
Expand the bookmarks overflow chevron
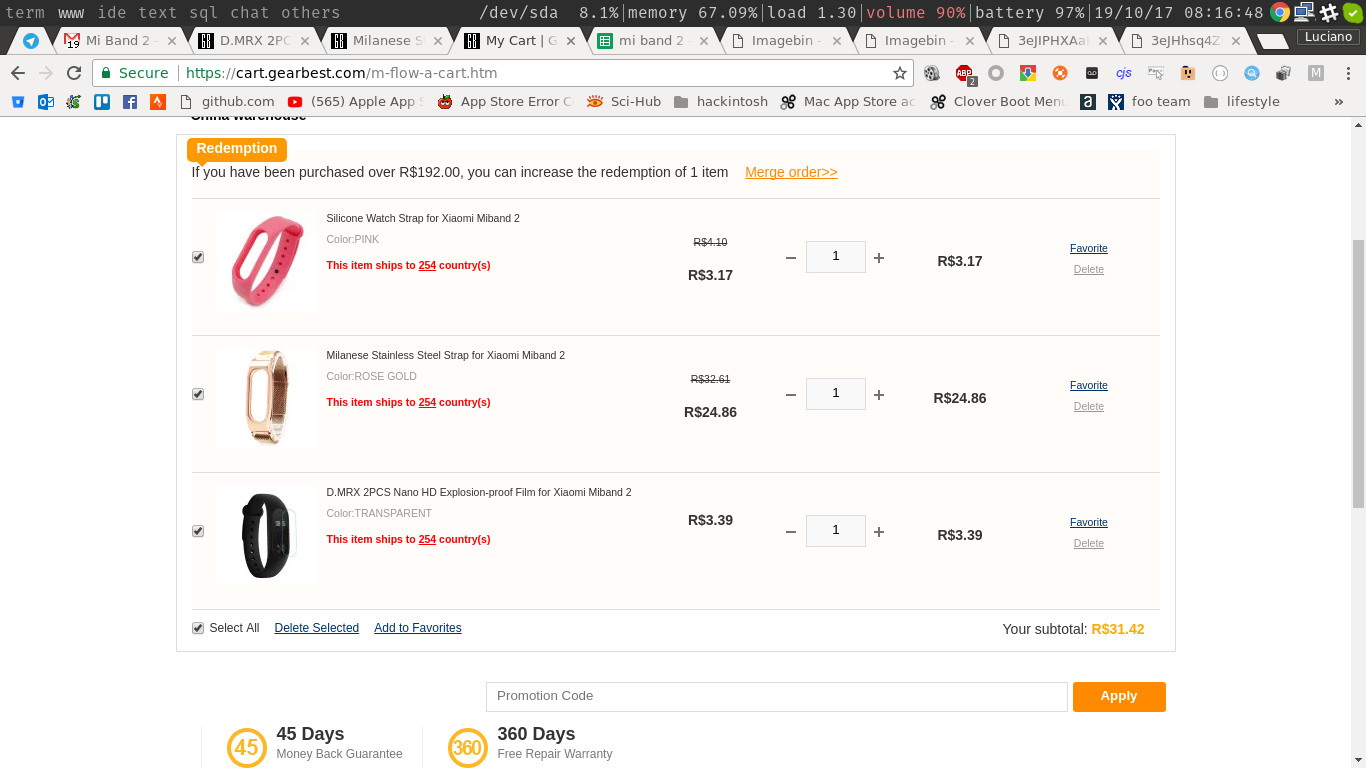[1339, 101]
